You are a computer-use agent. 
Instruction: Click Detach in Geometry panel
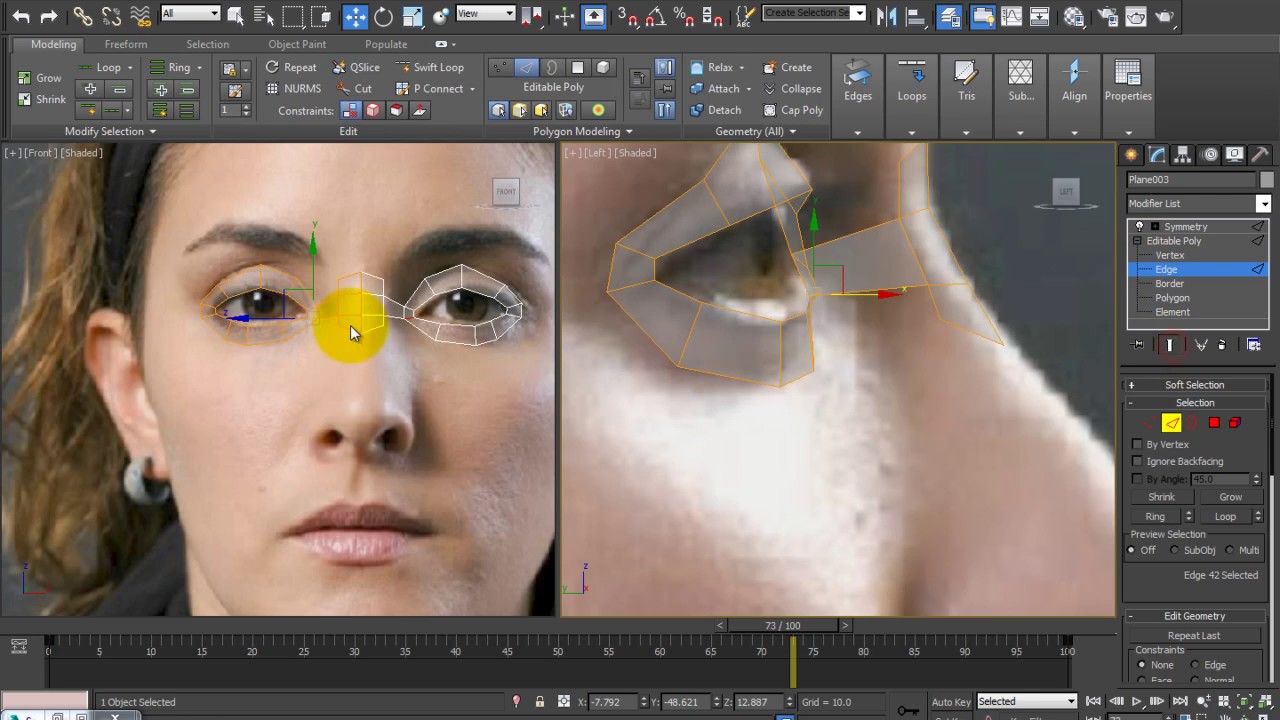[x=716, y=110]
